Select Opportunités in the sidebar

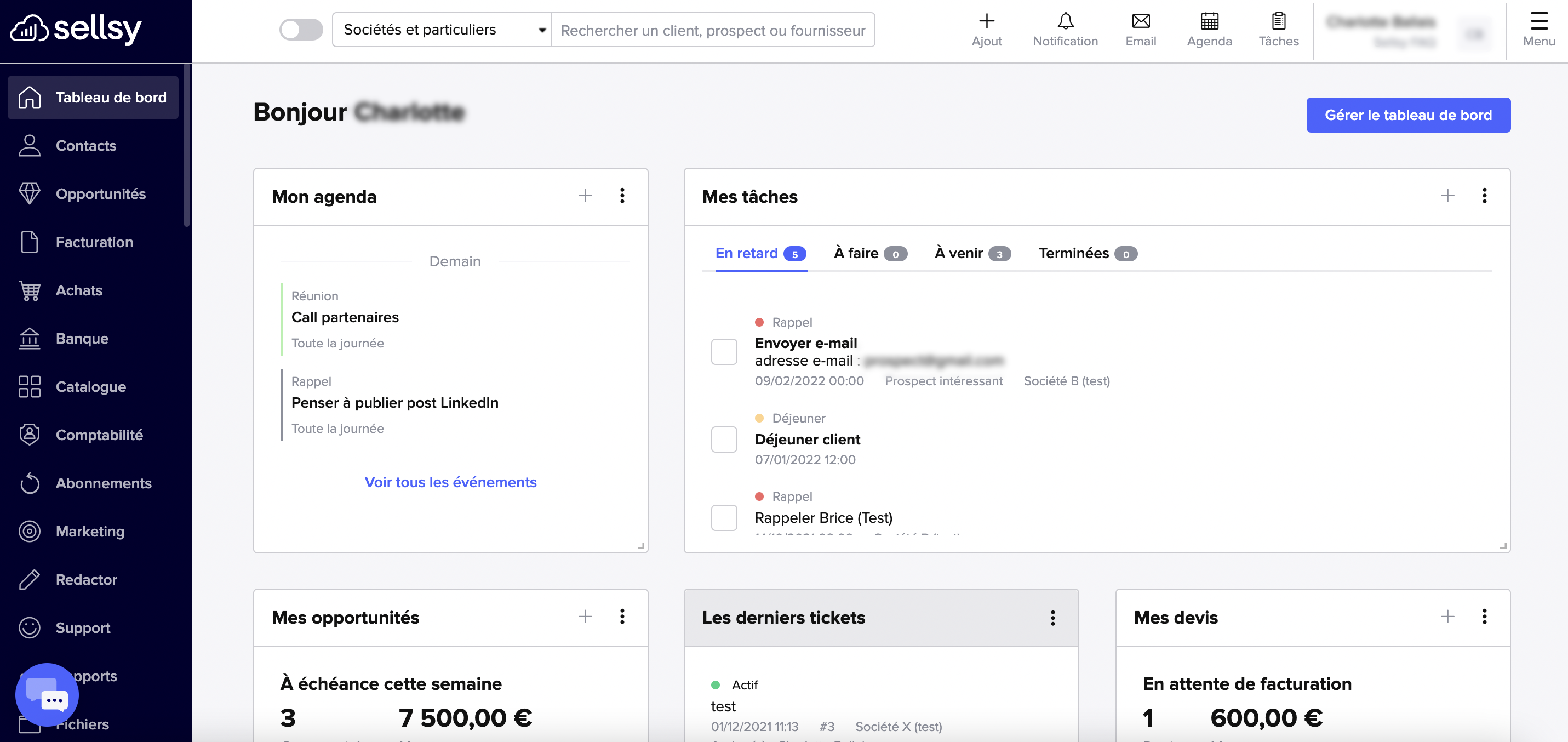(100, 194)
